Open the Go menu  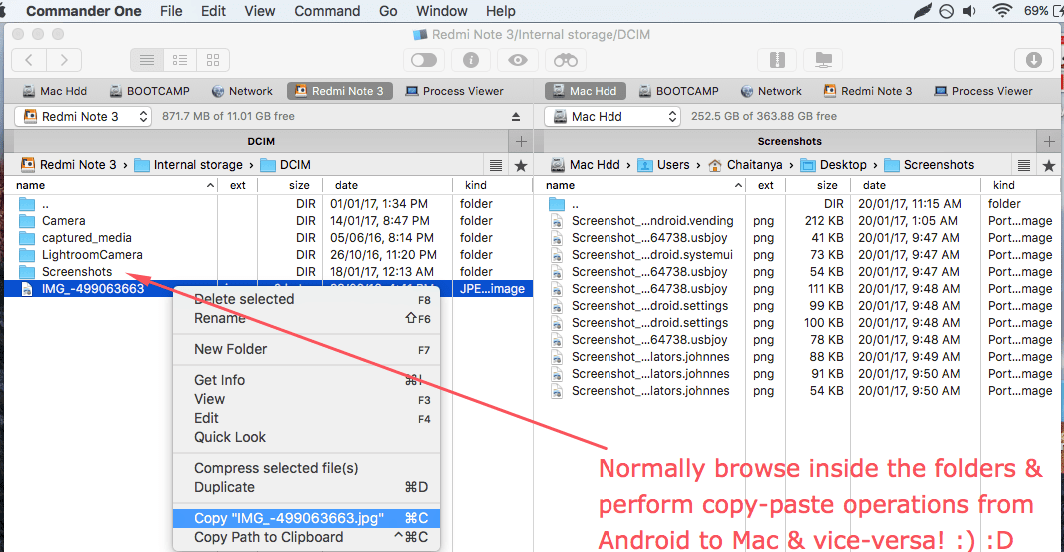388,11
